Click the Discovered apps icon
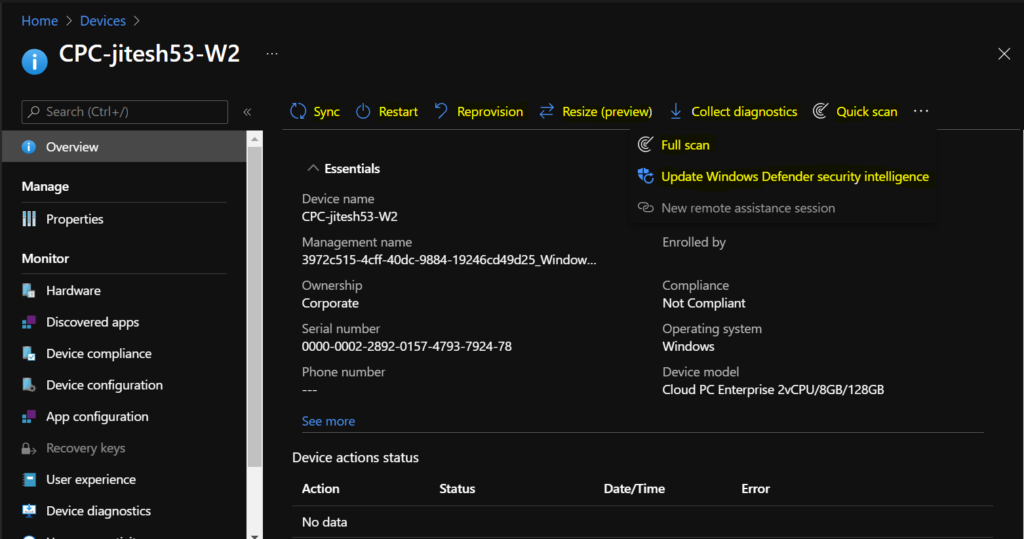This screenshot has width=1024, height=539. (x=29, y=322)
